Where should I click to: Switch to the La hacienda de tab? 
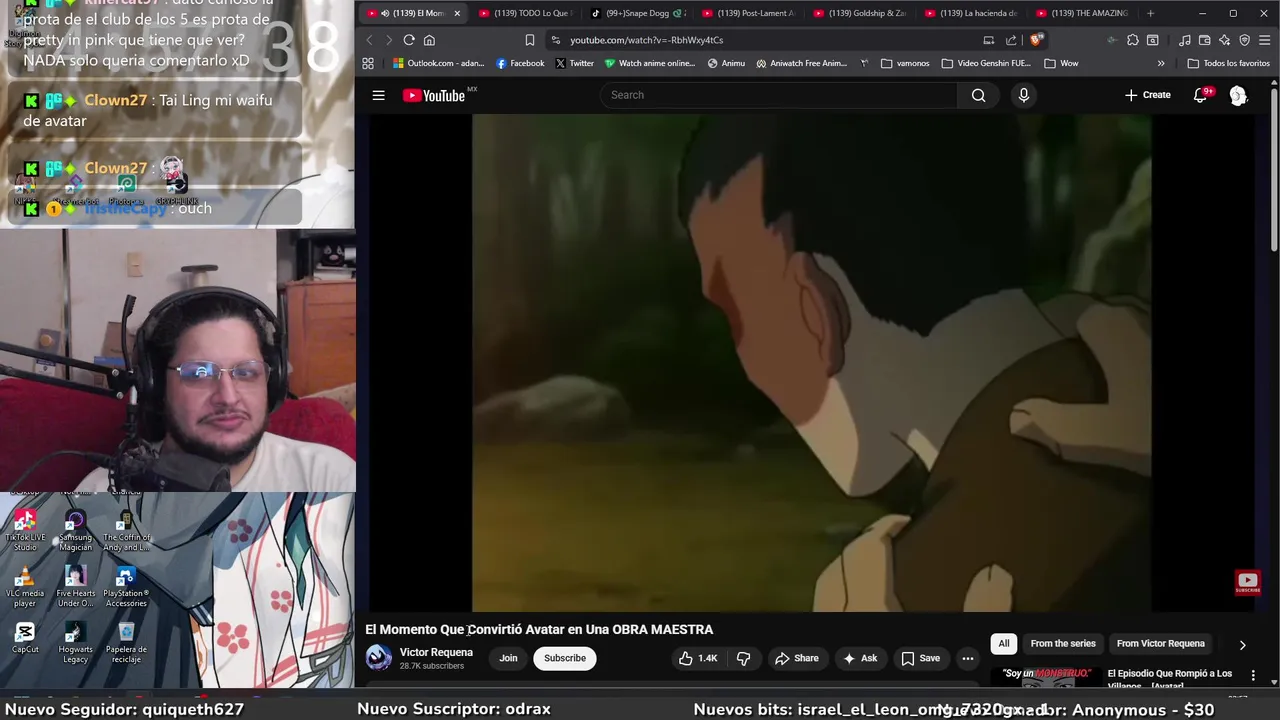coord(970,13)
